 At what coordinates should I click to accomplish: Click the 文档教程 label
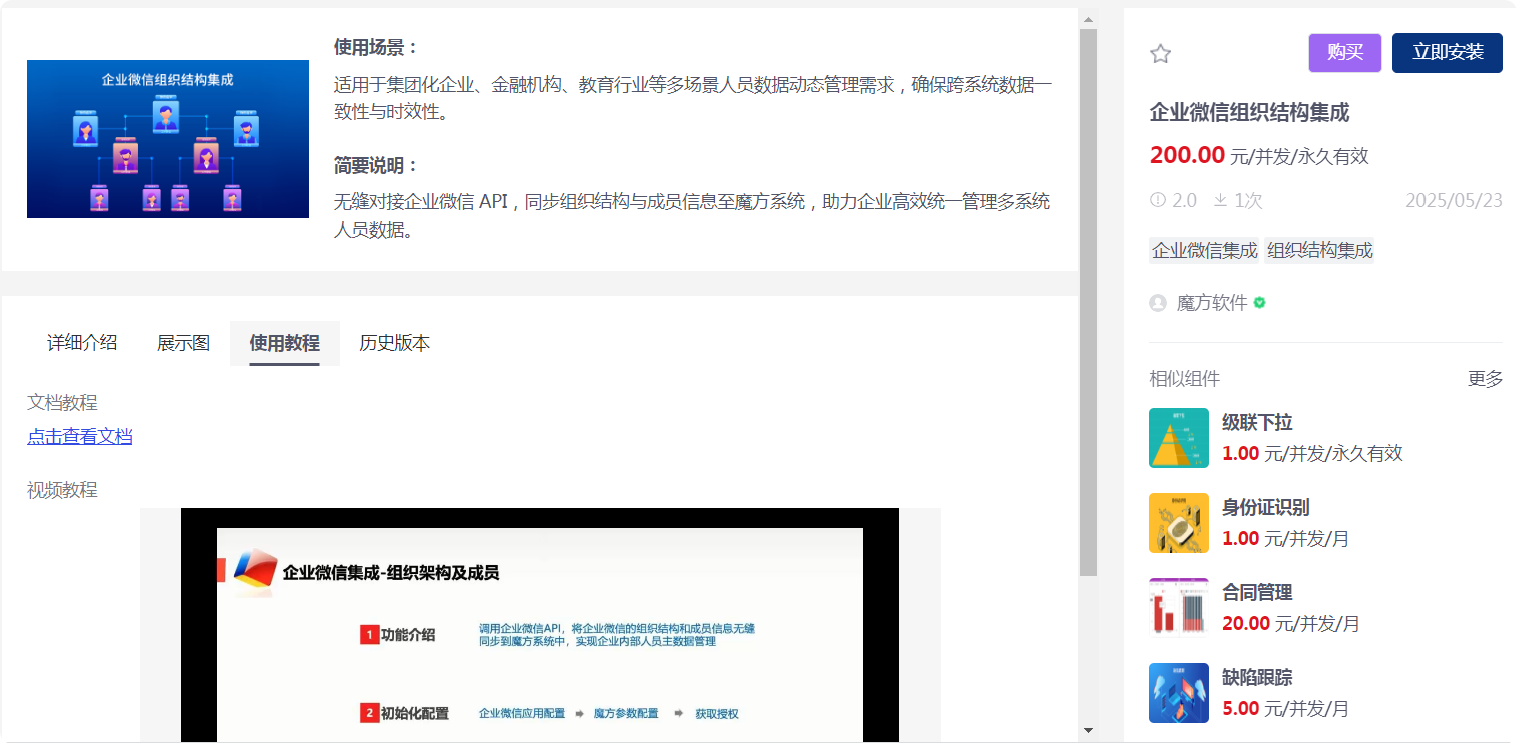point(62,403)
